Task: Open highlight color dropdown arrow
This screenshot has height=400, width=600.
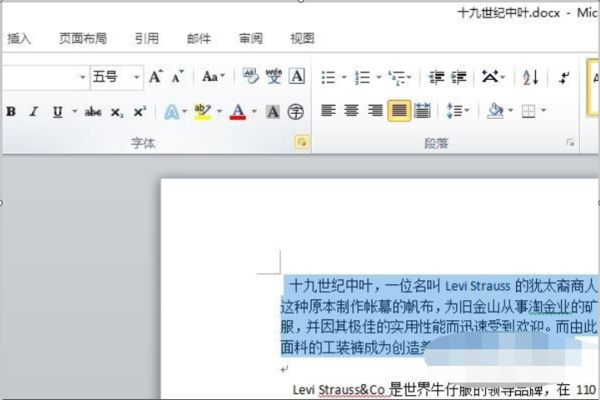Action: pos(219,112)
